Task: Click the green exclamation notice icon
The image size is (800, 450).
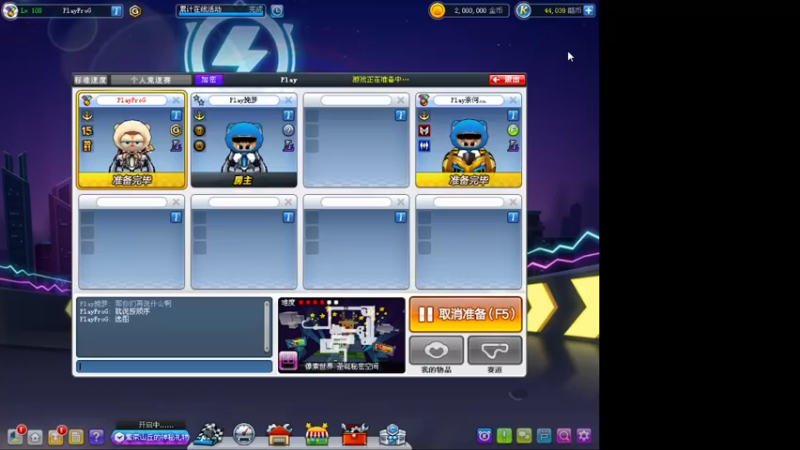Action: click(504, 436)
